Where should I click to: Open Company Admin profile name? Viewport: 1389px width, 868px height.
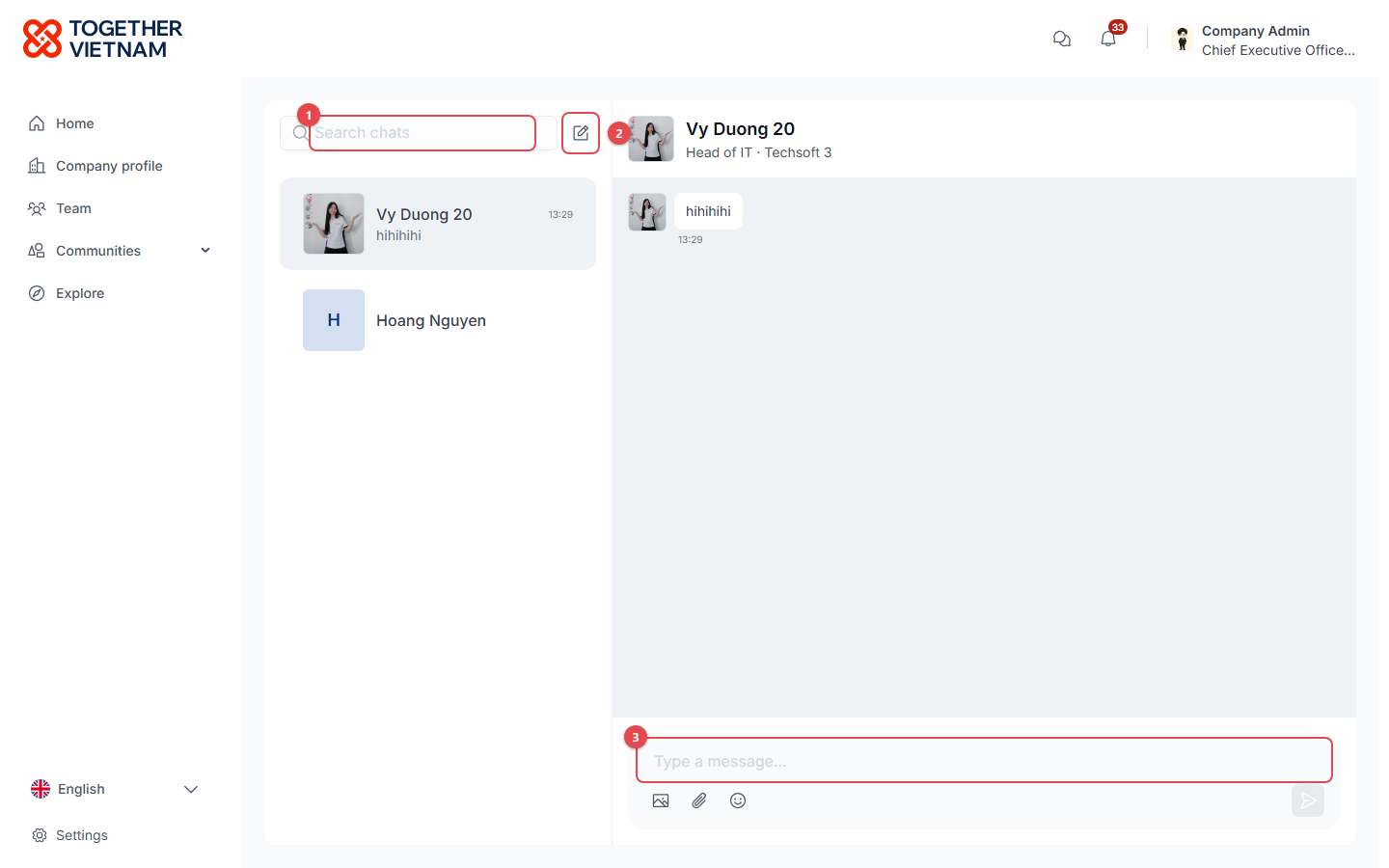pyautogui.click(x=1256, y=31)
